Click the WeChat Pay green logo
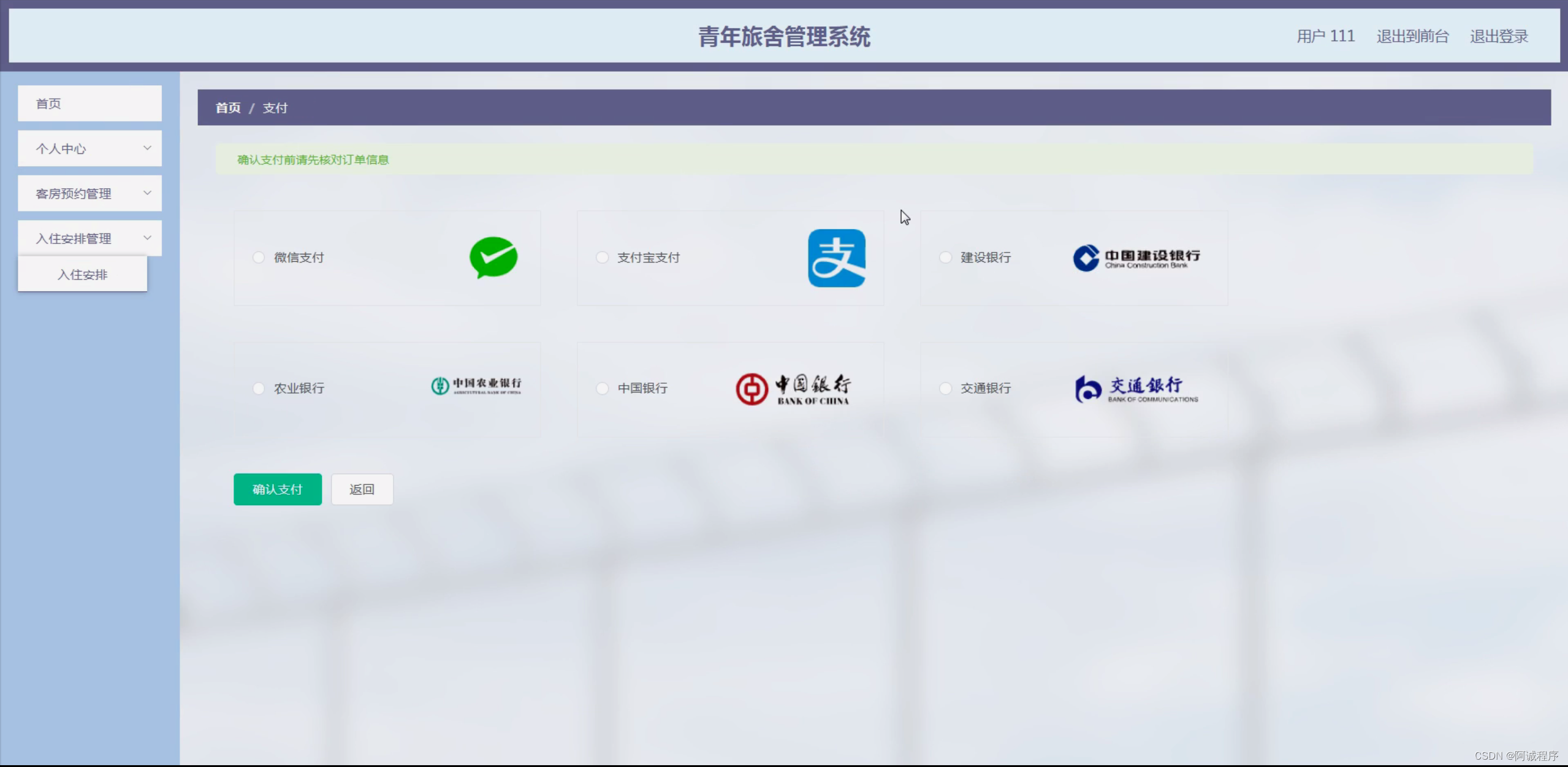The image size is (1568, 767). coord(493,258)
